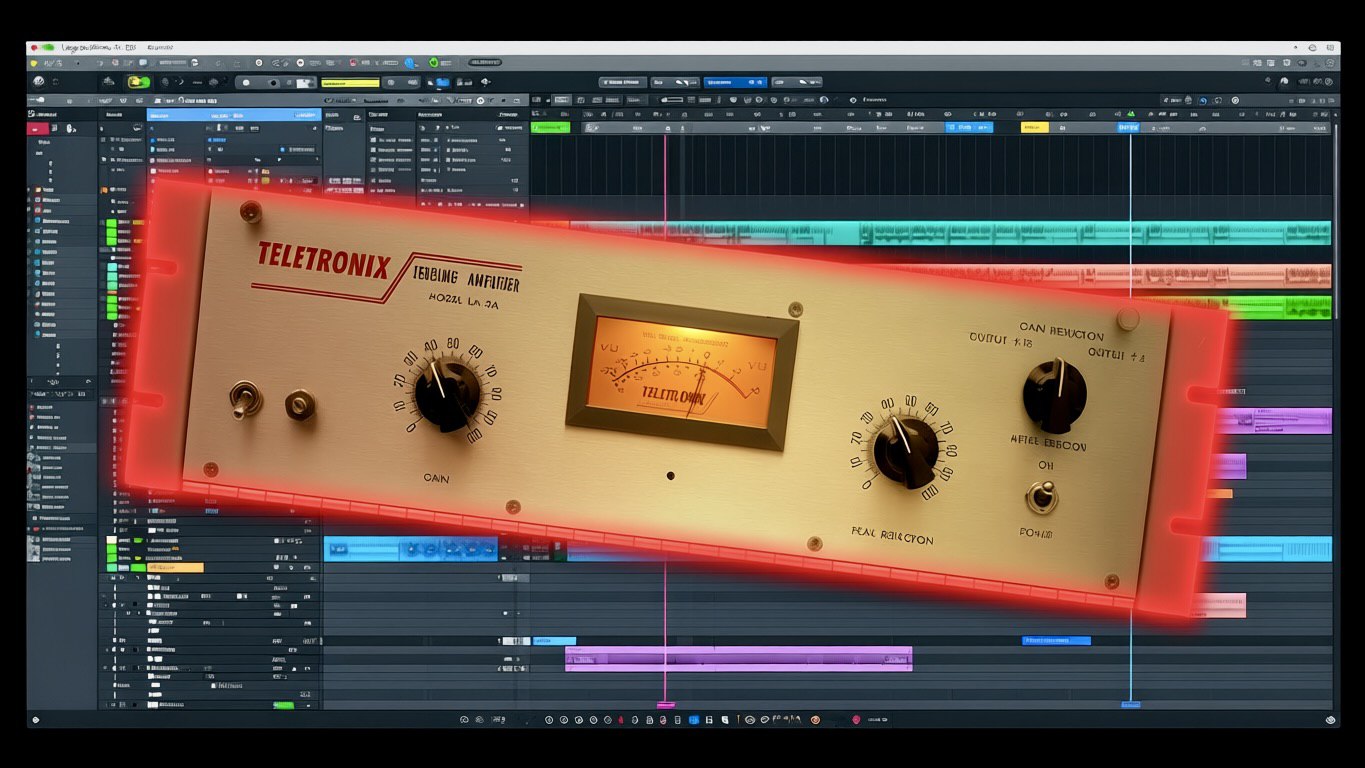Turn the Peak Reduction knob on the plugin
The height and width of the screenshot is (768, 1365).
pos(906,452)
